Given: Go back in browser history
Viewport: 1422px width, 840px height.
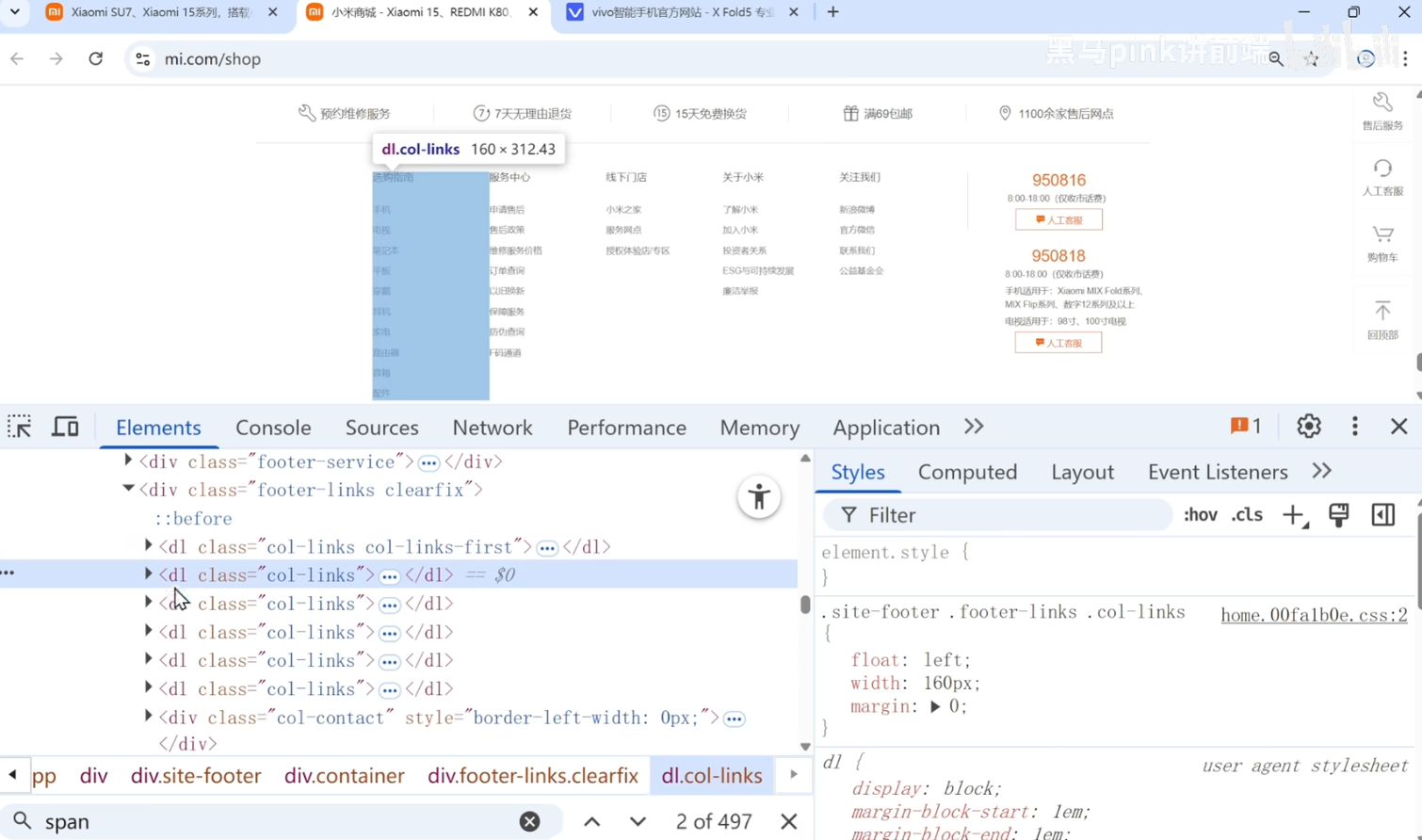Looking at the screenshot, I should (17, 58).
